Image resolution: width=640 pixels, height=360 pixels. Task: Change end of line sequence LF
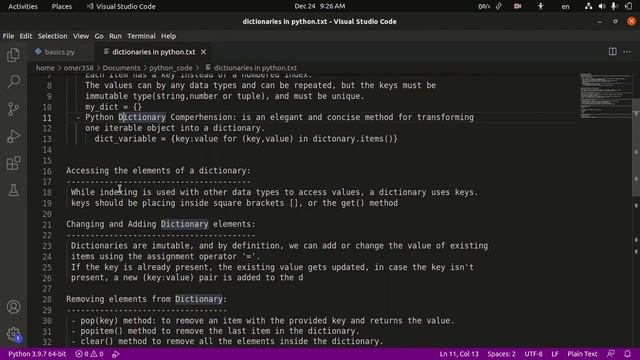pos(555,354)
